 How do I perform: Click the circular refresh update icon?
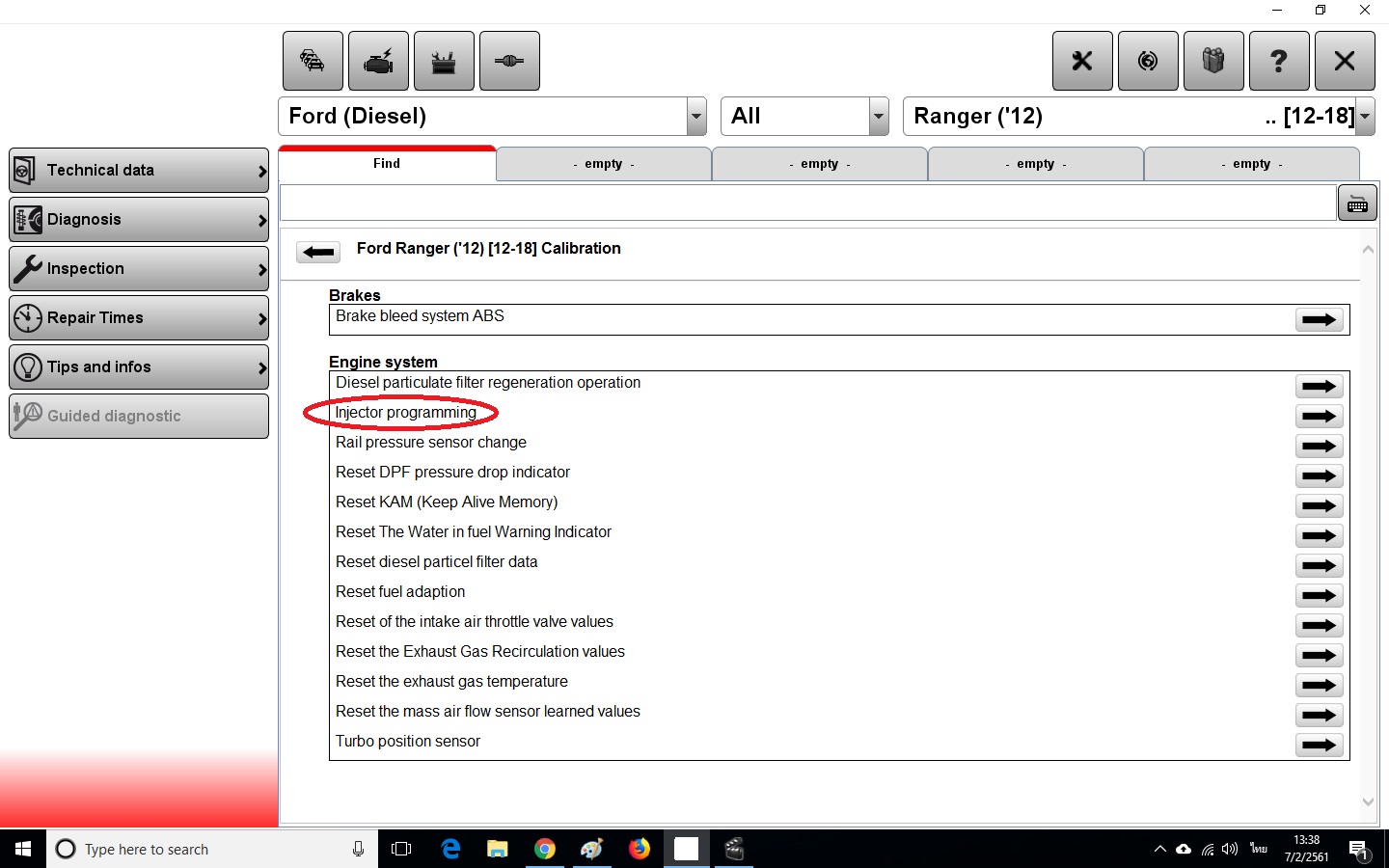click(1148, 61)
